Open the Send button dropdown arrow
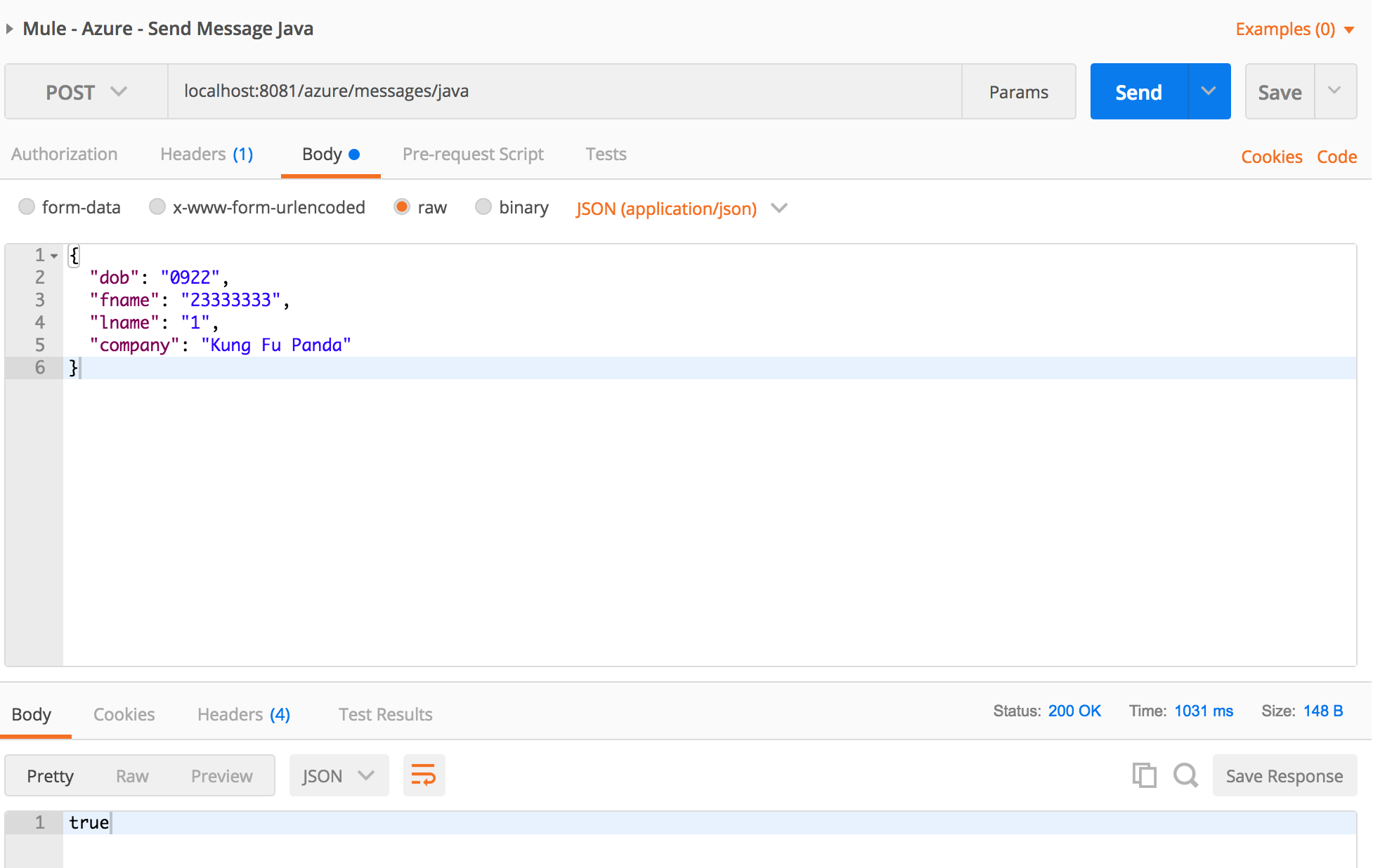This screenshot has width=1373, height=868. click(1209, 91)
